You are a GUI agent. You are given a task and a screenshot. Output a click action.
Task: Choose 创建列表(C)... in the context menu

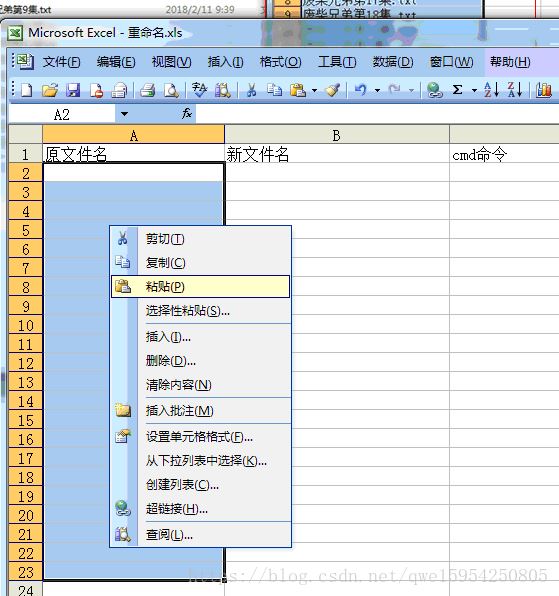click(201, 485)
